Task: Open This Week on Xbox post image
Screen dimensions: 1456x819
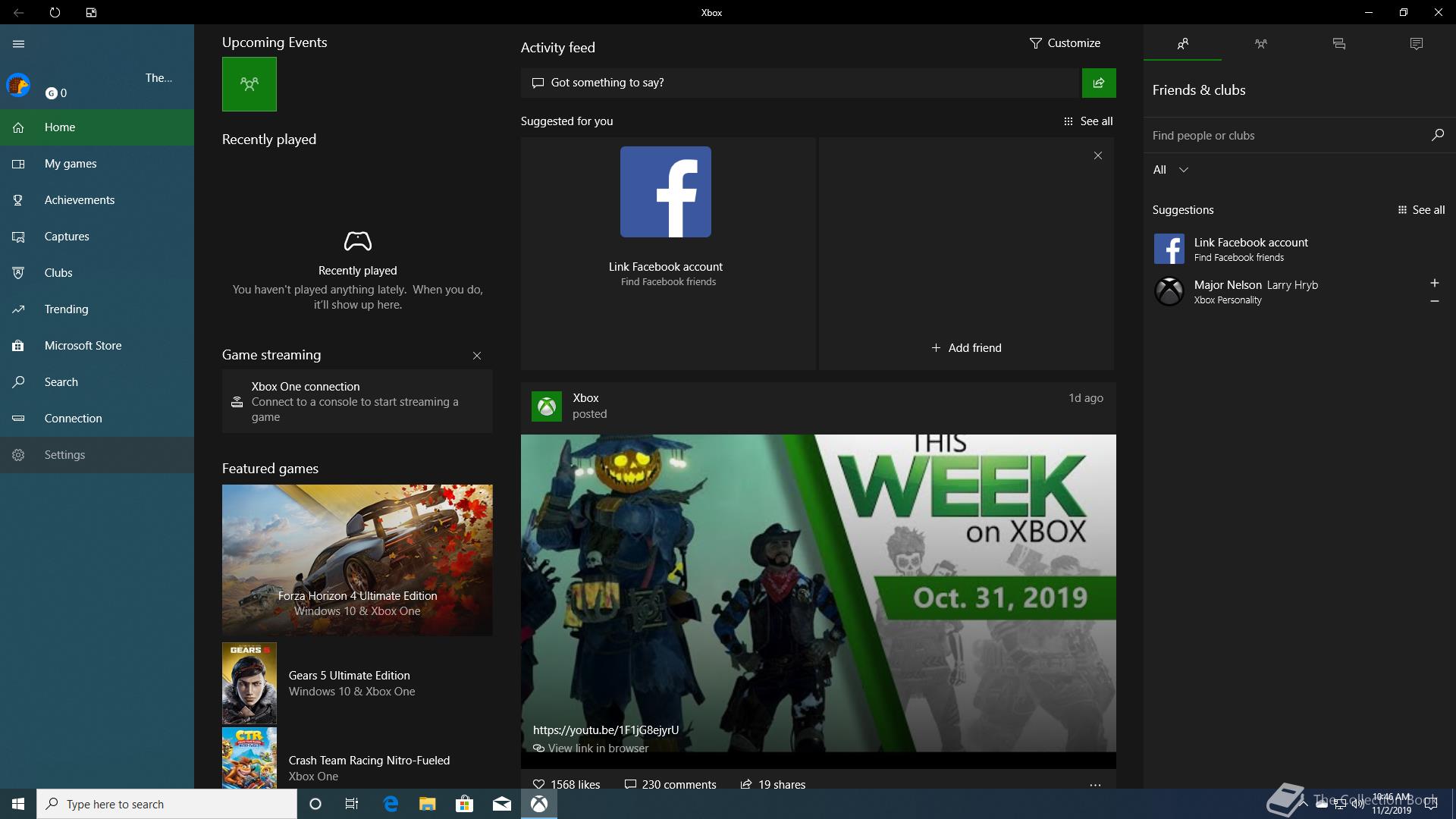Action: pyautogui.click(x=818, y=593)
